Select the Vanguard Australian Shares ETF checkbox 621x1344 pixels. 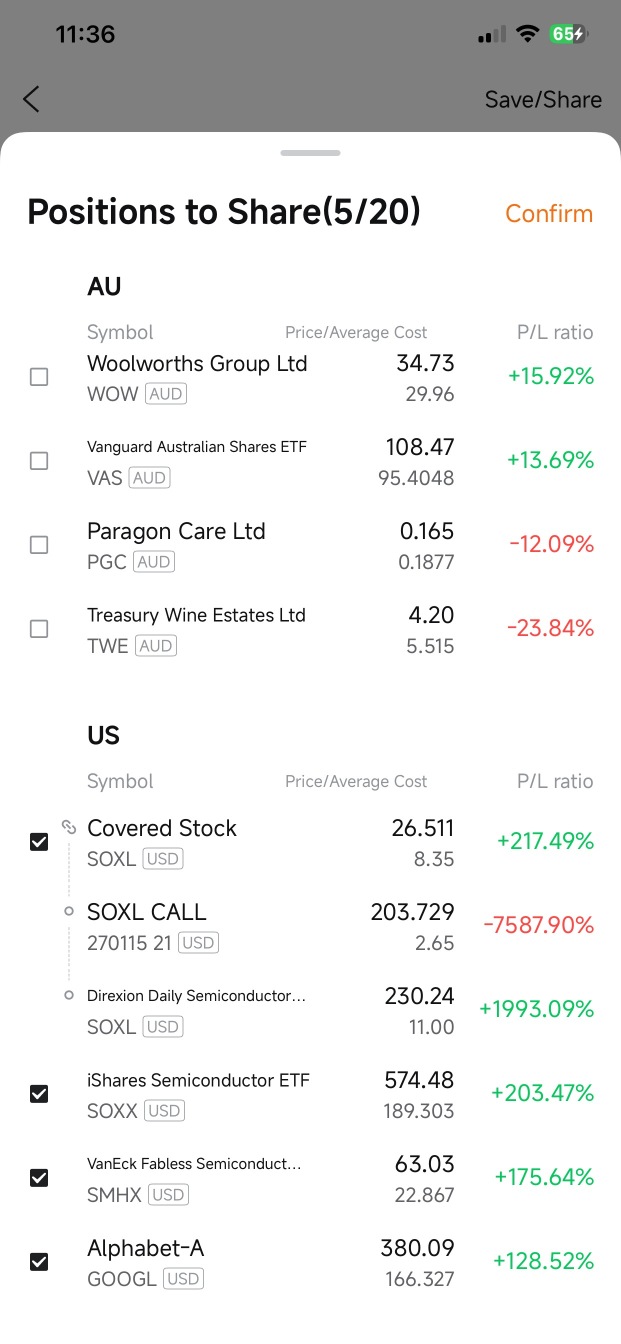[x=39, y=461]
